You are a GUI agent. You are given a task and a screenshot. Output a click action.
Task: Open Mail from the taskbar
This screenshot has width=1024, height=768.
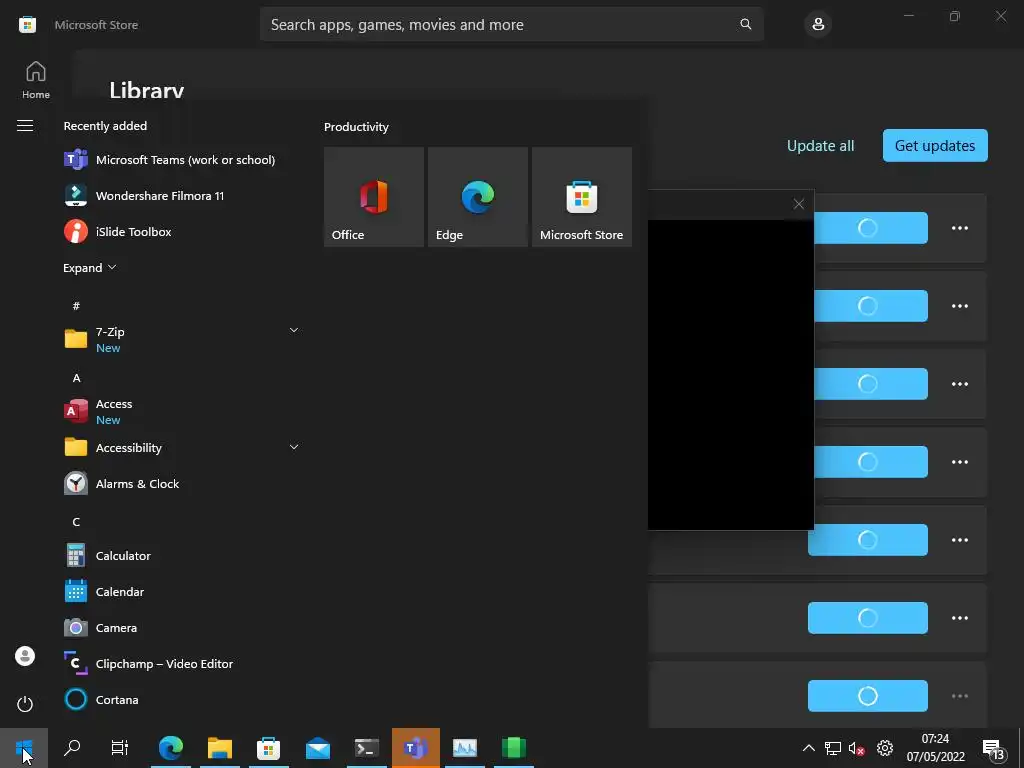(318, 748)
